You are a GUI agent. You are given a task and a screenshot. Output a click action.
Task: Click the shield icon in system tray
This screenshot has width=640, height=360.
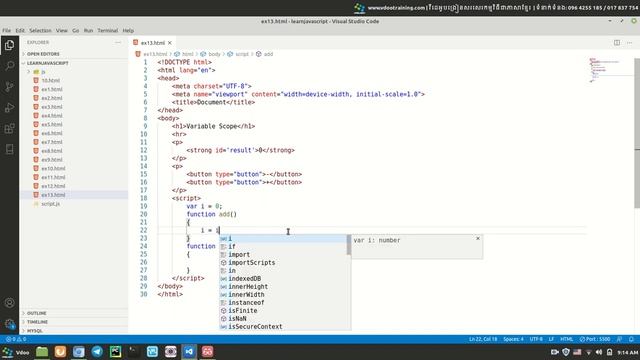coord(566,352)
